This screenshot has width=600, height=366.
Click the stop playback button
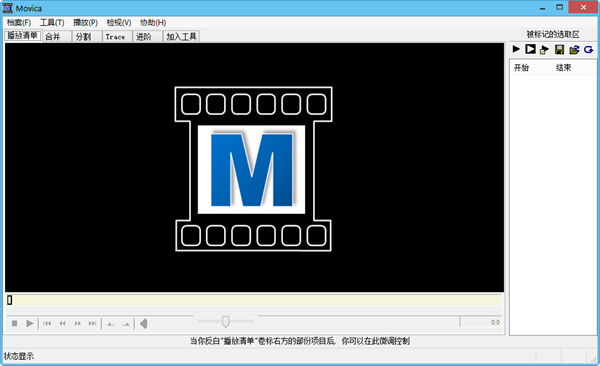pyautogui.click(x=15, y=324)
